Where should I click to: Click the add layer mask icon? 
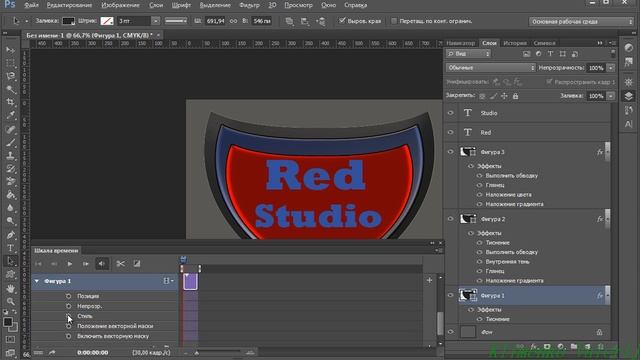(547, 347)
